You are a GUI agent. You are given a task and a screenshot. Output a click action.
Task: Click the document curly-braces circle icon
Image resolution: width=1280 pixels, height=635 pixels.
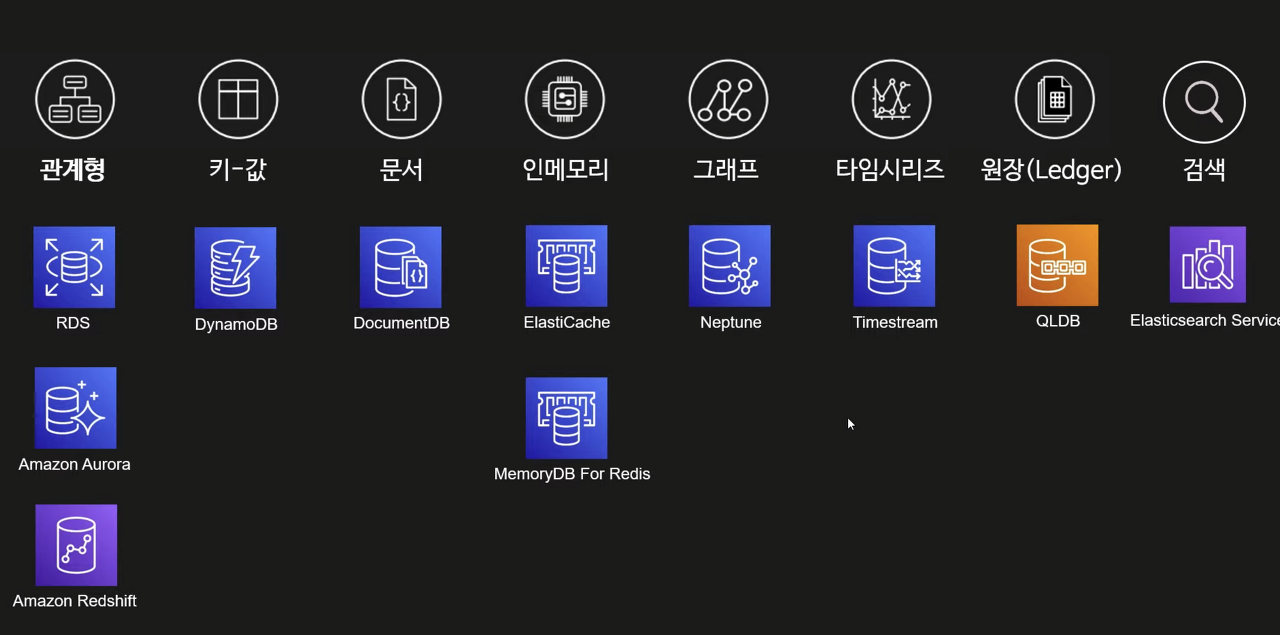coord(401,100)
